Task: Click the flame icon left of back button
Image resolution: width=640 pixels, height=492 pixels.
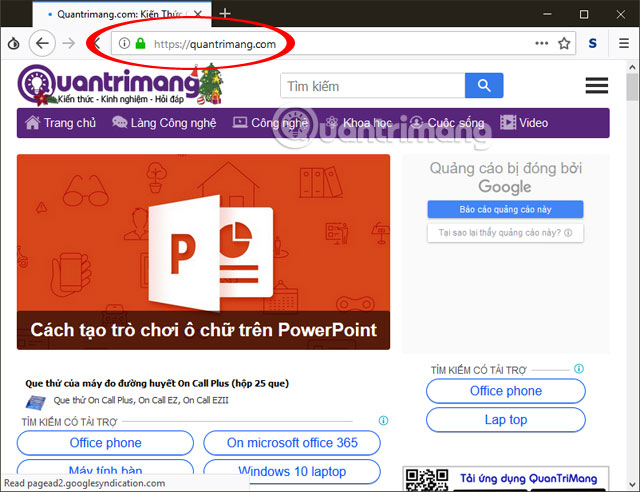Action: (13, 43)
